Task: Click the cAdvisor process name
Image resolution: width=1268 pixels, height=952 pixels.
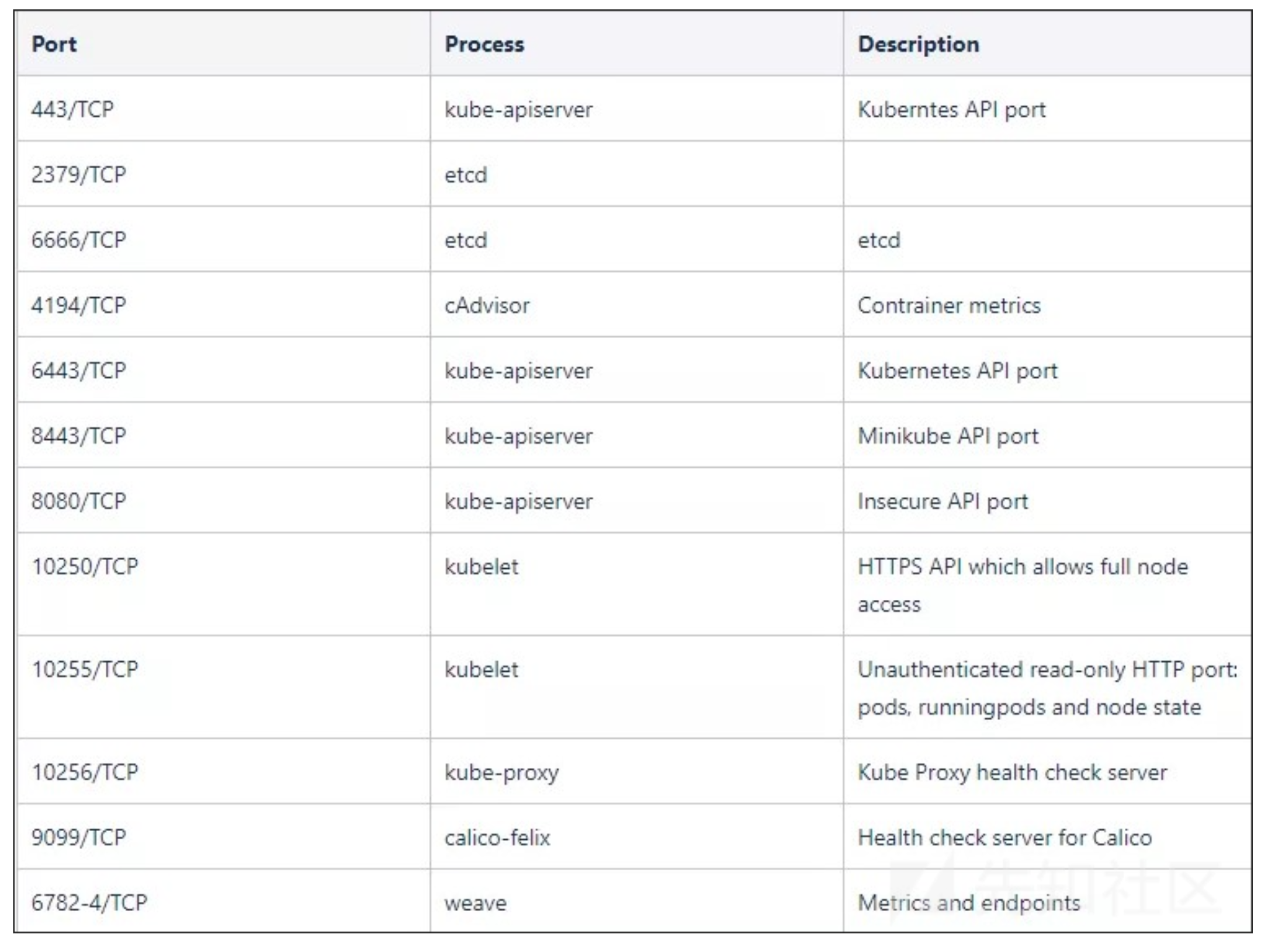Action: (487, 305)
